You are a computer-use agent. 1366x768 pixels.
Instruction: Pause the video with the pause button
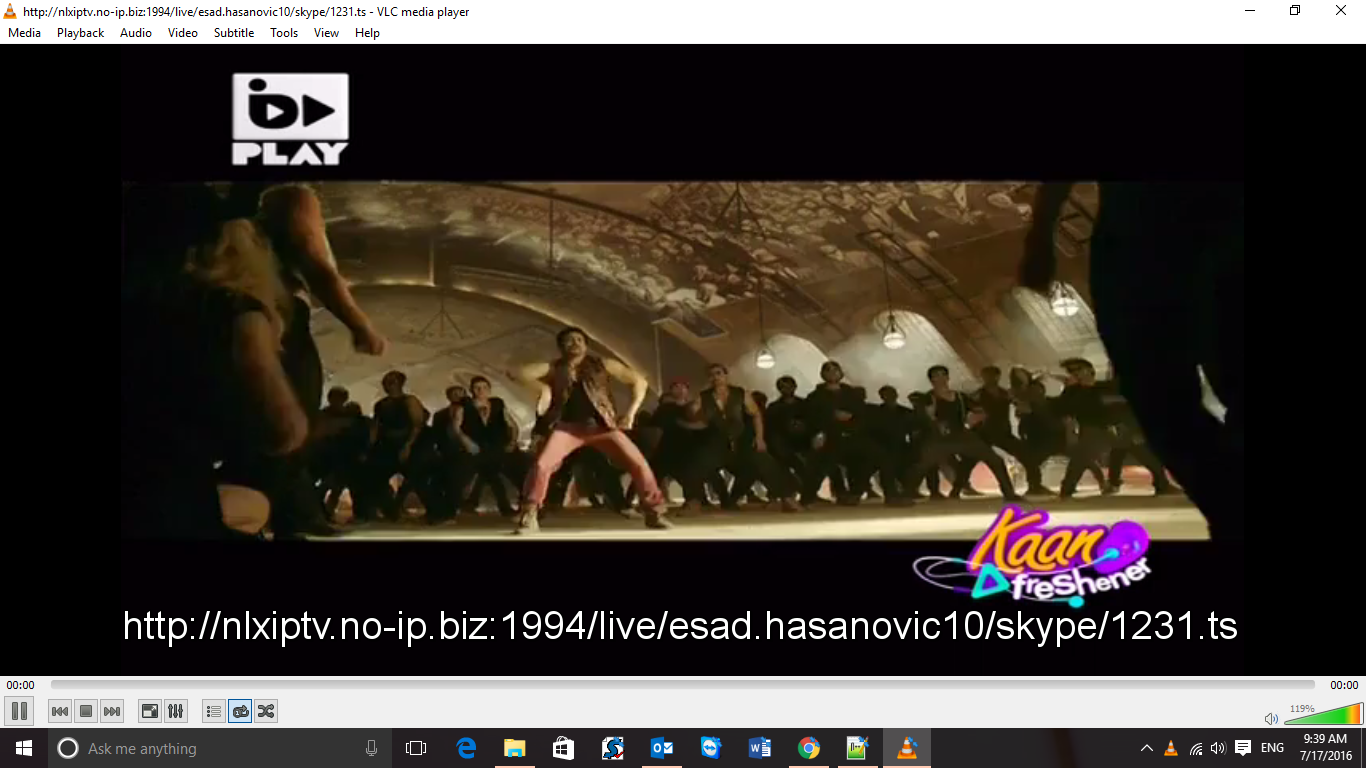[x=19, y=711]
